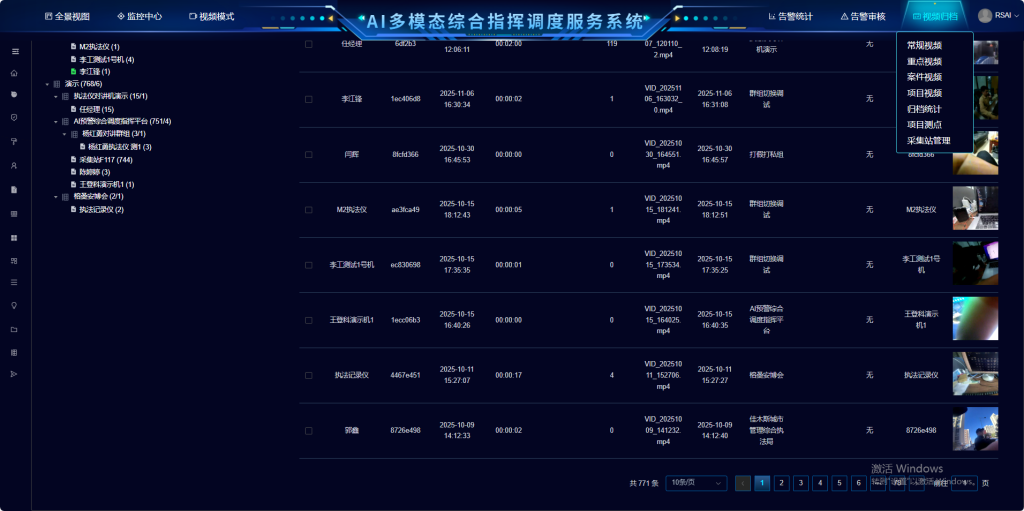Open the 告警统计 navigation button

790,17
